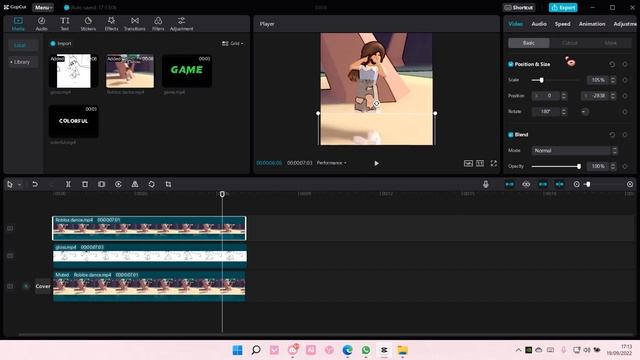Open the Shortcut button

point(518,7)
